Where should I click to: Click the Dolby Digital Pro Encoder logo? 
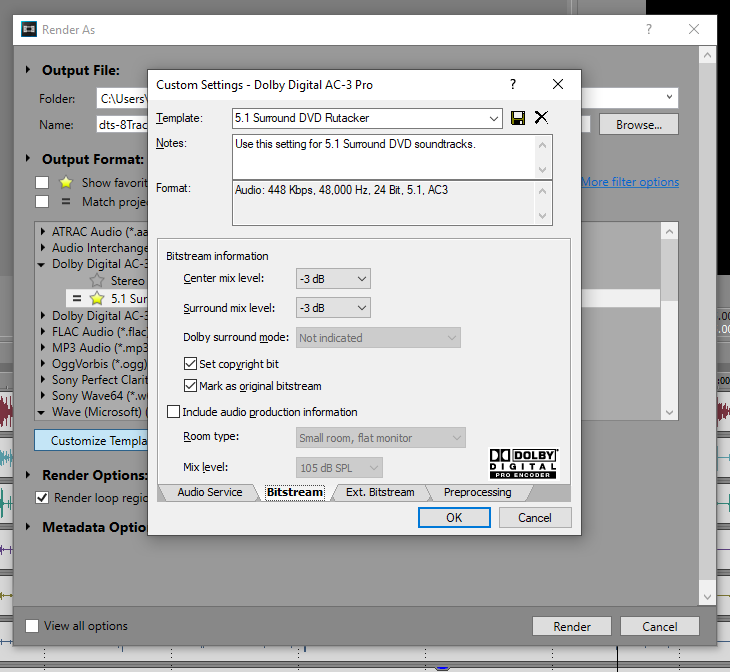coord(523,463)
